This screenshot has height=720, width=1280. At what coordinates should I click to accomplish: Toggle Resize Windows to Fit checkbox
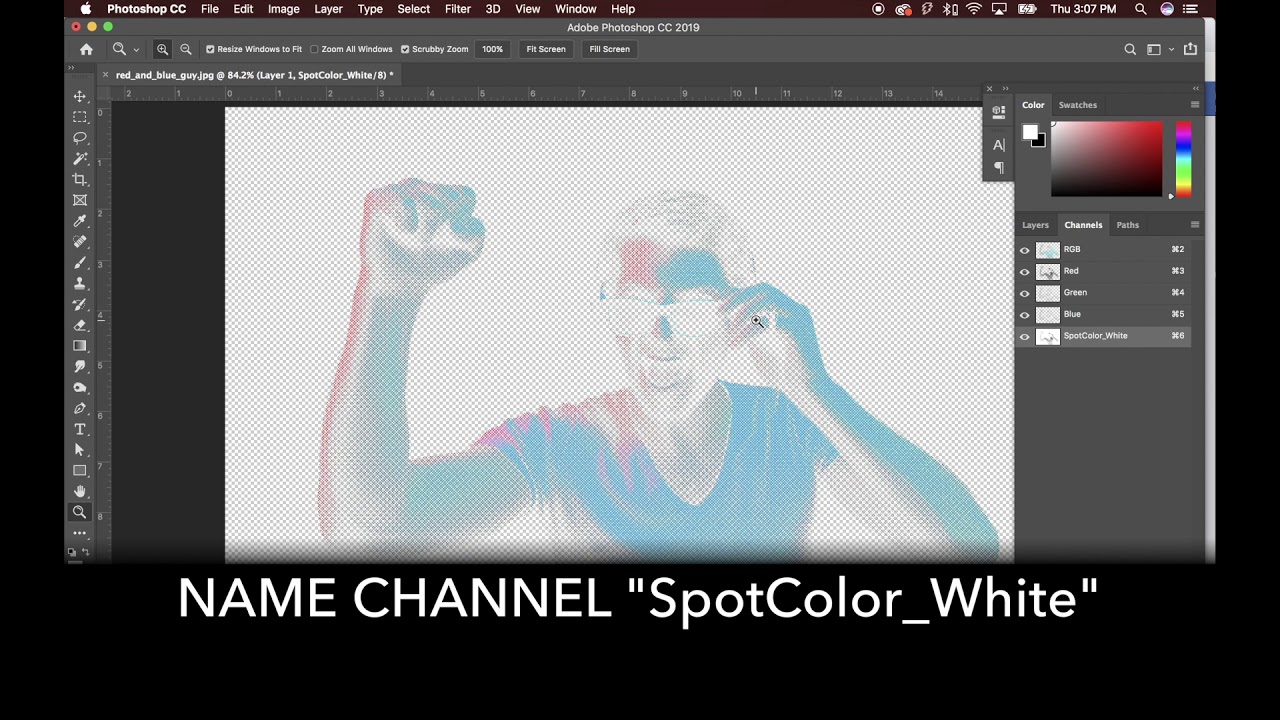(x=210, y=49)
